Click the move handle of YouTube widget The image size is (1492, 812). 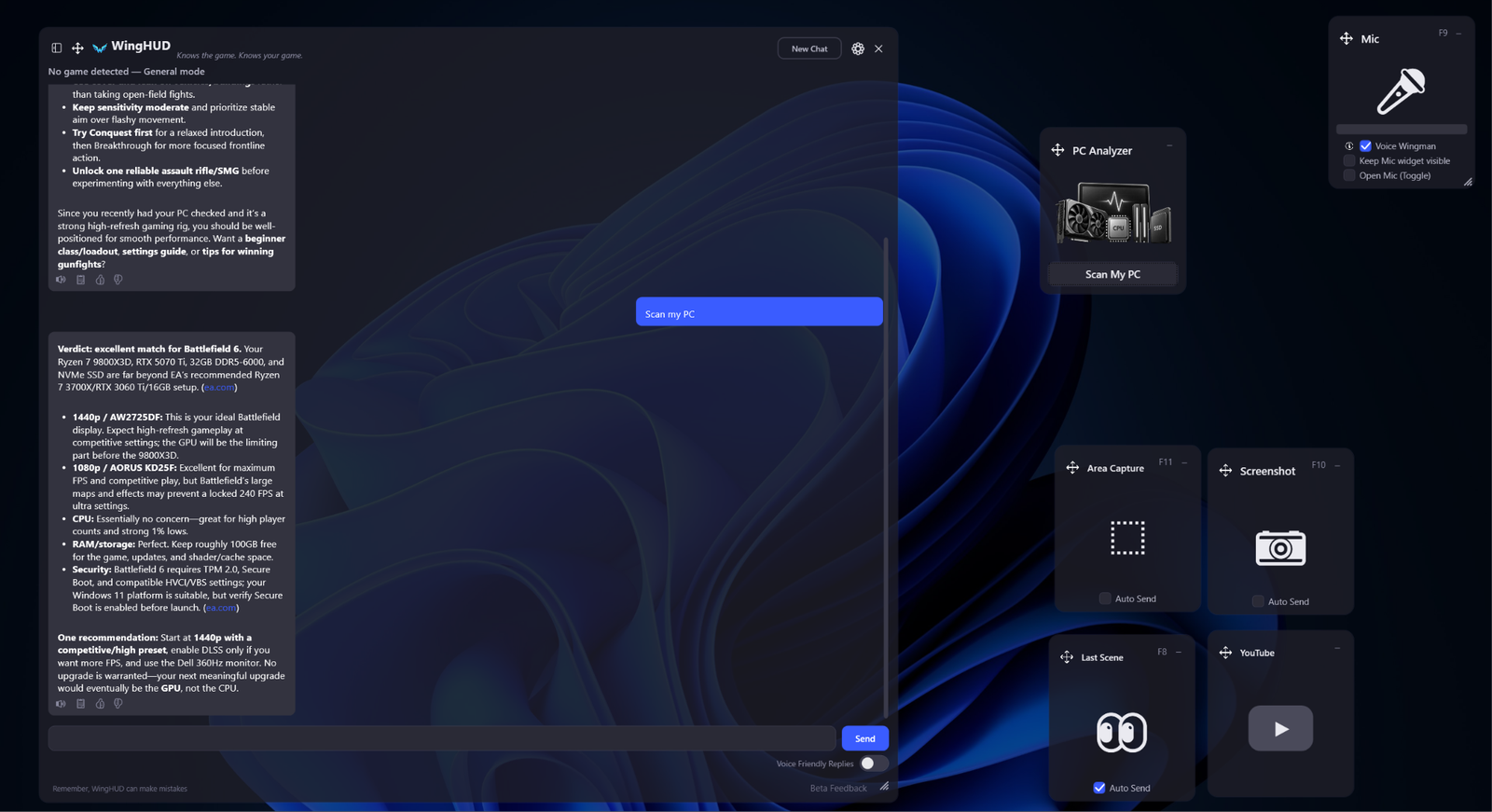1225,653
